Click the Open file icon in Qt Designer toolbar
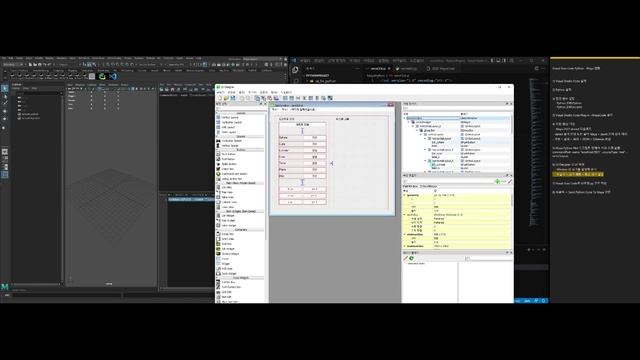Image resolution: width=640 pixels, height=360 pixels. pyautogui.click(x=226, y=98)
